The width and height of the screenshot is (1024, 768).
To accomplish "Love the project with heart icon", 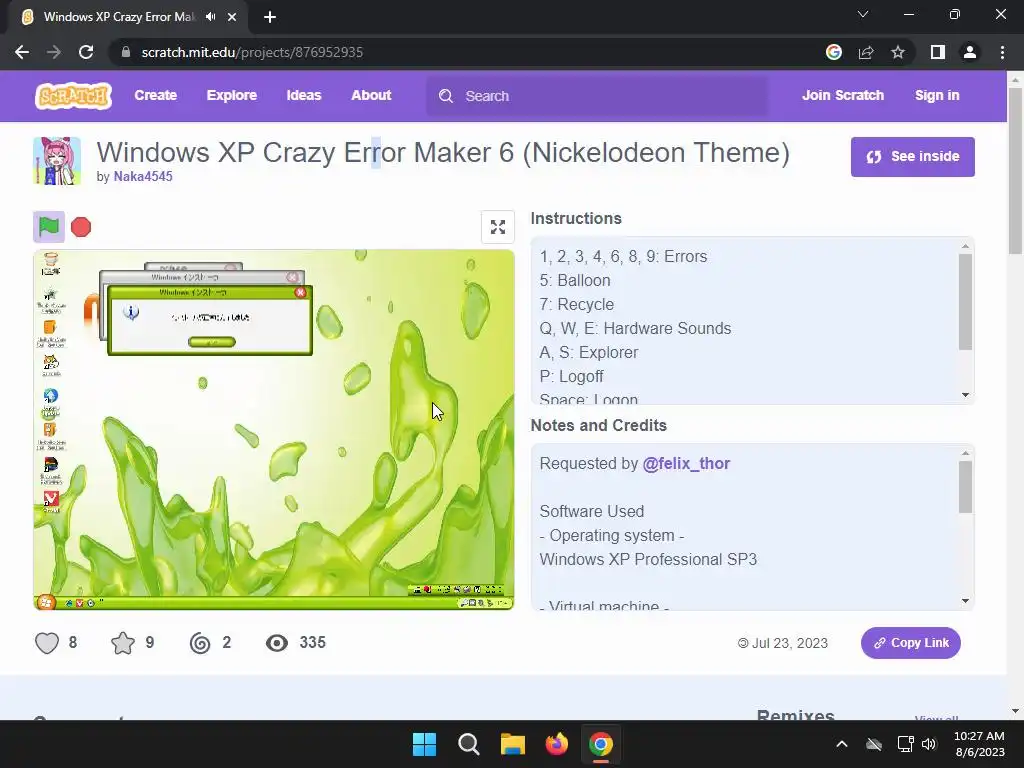I will tap(47, 643).
